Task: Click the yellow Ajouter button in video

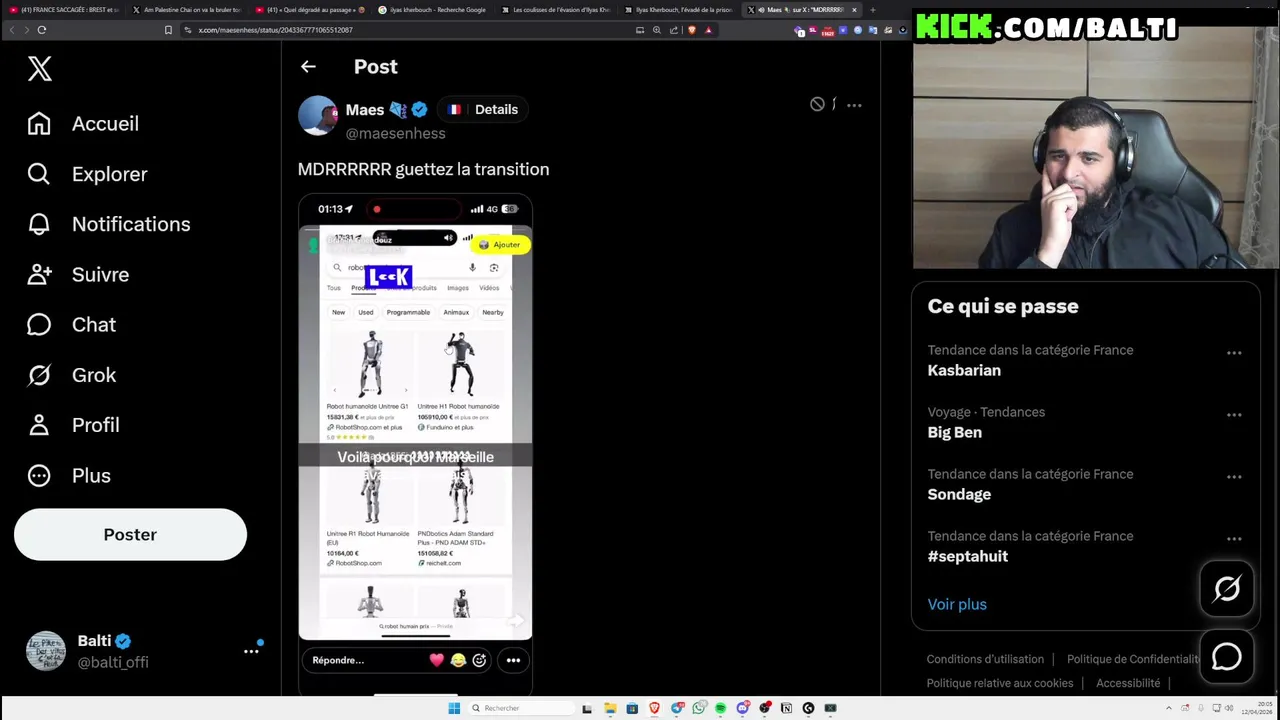Action: 500,245
